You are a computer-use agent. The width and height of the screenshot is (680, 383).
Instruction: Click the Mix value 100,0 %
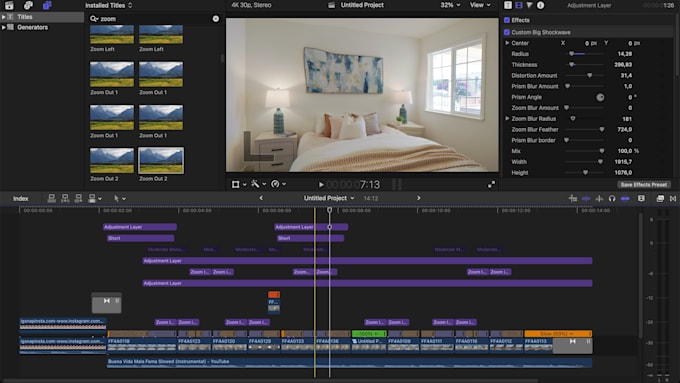point(628,151)
